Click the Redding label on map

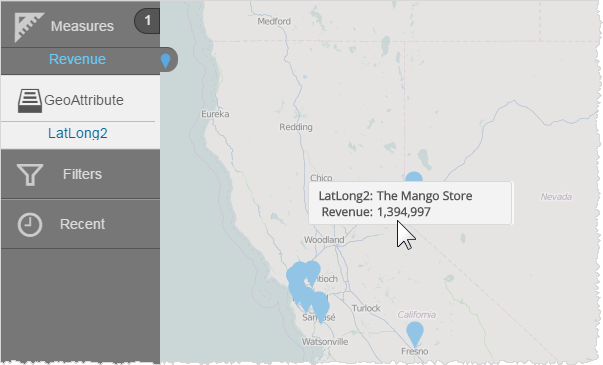tap(296, 127)
